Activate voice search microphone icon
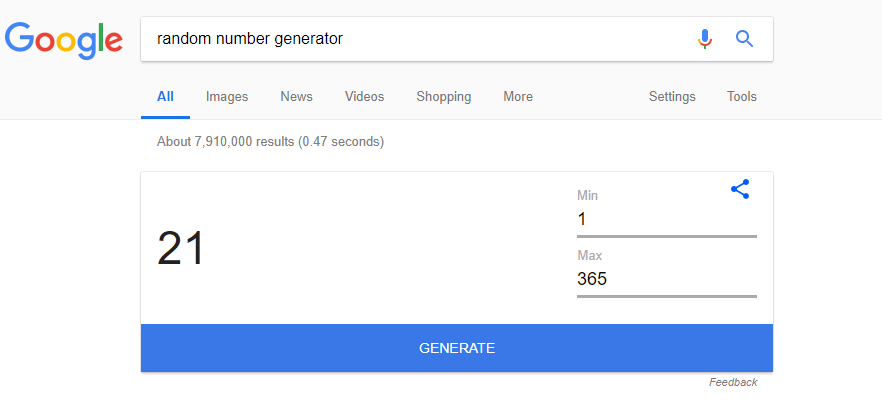 [705, 39]
